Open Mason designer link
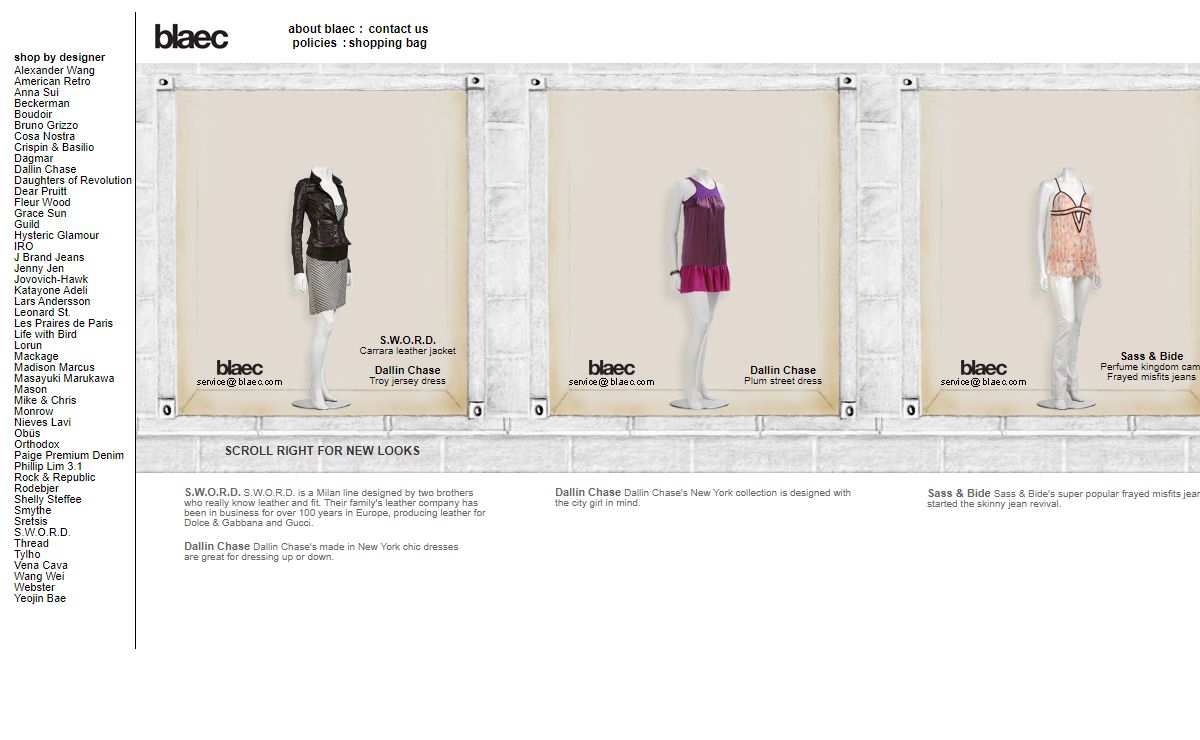This screenshot has width=1200, height=740. coord(30,389)
